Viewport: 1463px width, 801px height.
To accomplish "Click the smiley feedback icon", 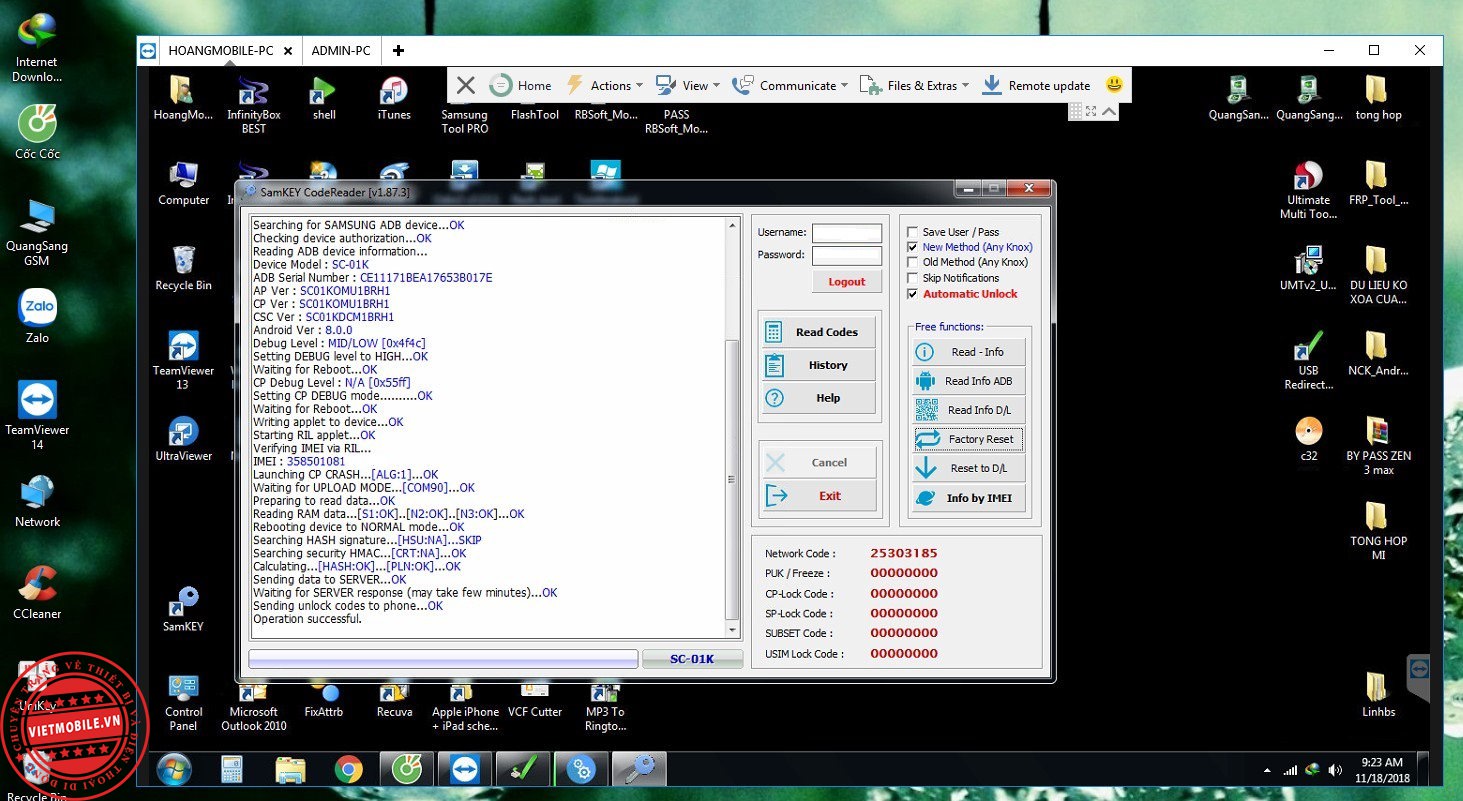I will click(1114, 85).
